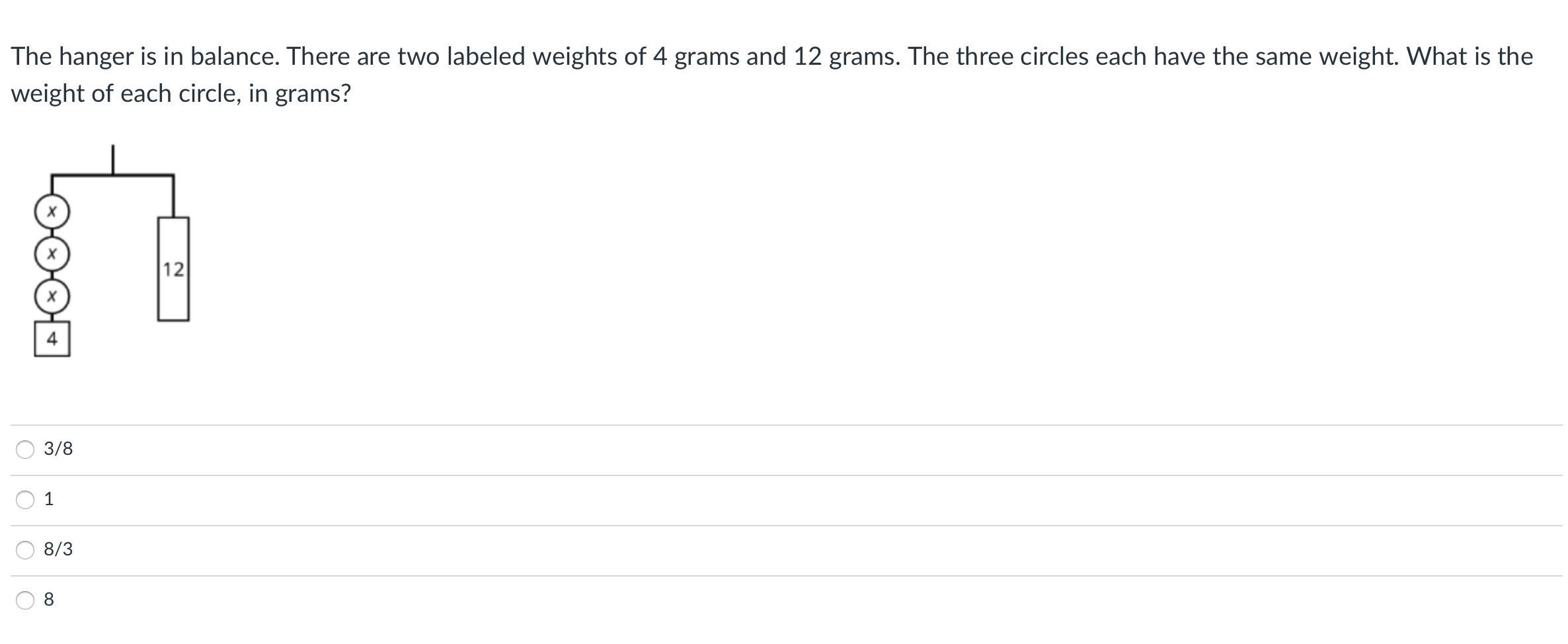
Task: Click the string holding the 12 weight
Action: (173, 196)
